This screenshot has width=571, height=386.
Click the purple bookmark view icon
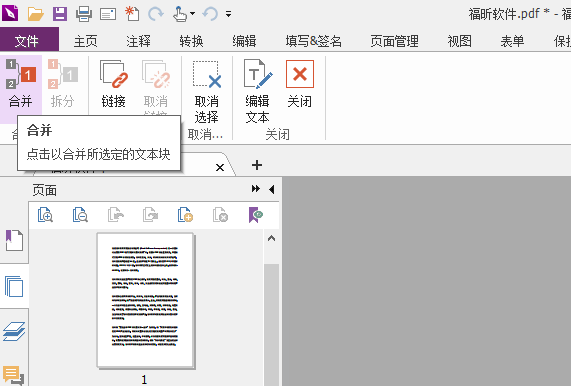256,215
